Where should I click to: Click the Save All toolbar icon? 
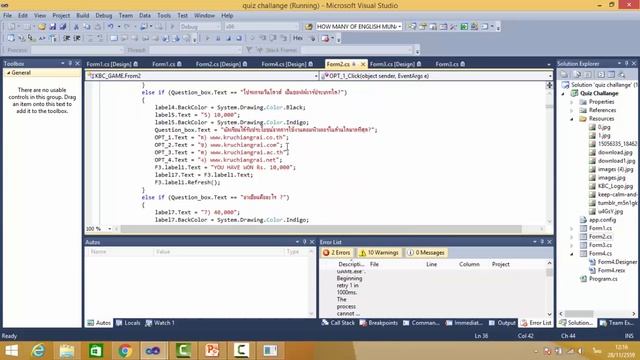pyautogui.click(x=63, y=27)
